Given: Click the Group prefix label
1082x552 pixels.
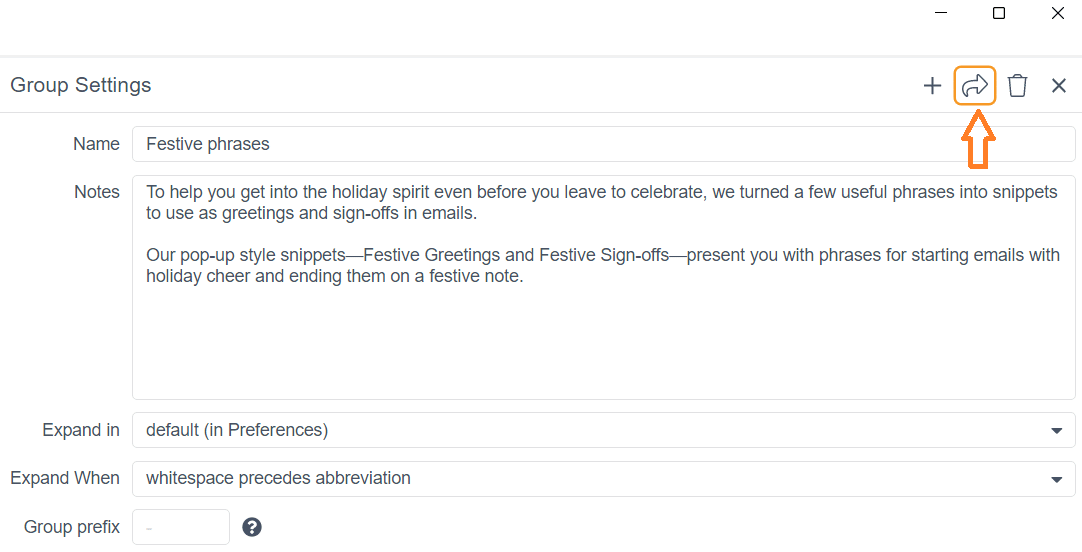Looking at the screenshot, I should (72, 527).
